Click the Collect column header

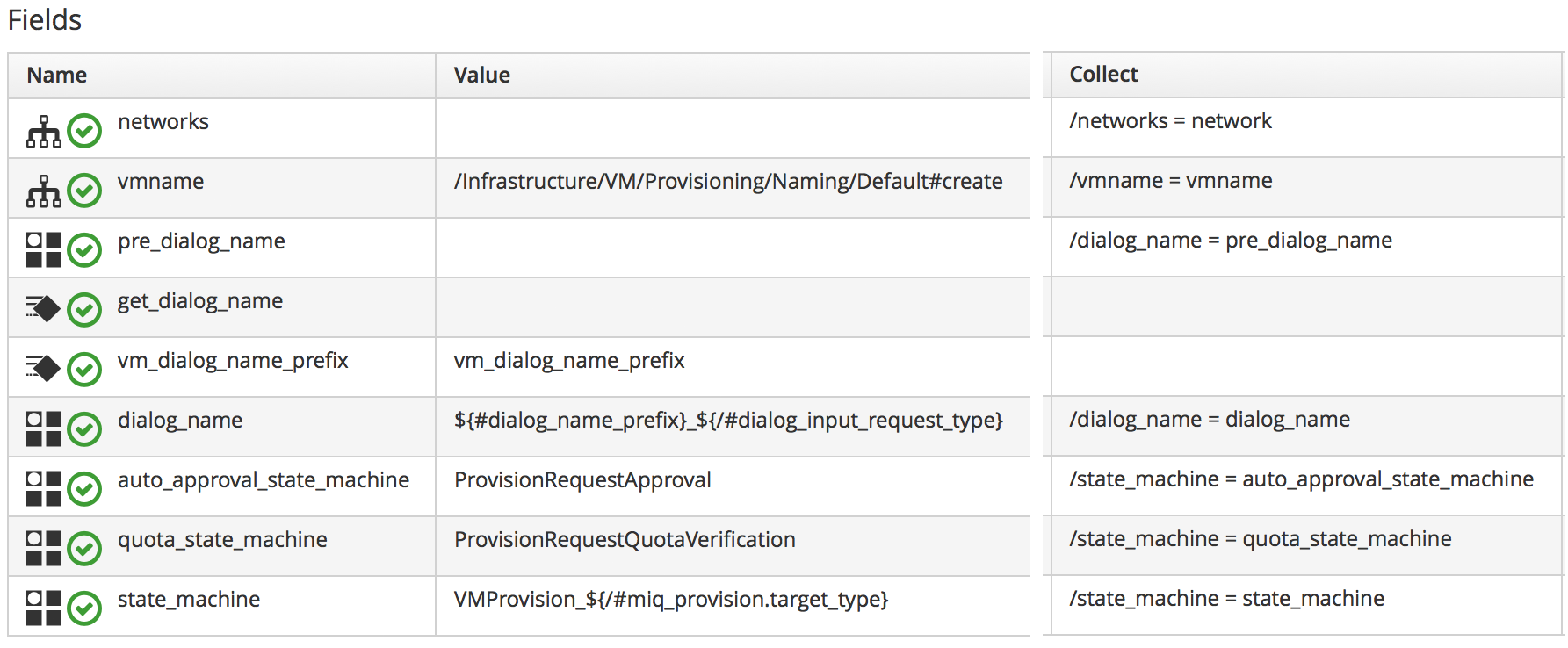click(x=1103, y=75)
